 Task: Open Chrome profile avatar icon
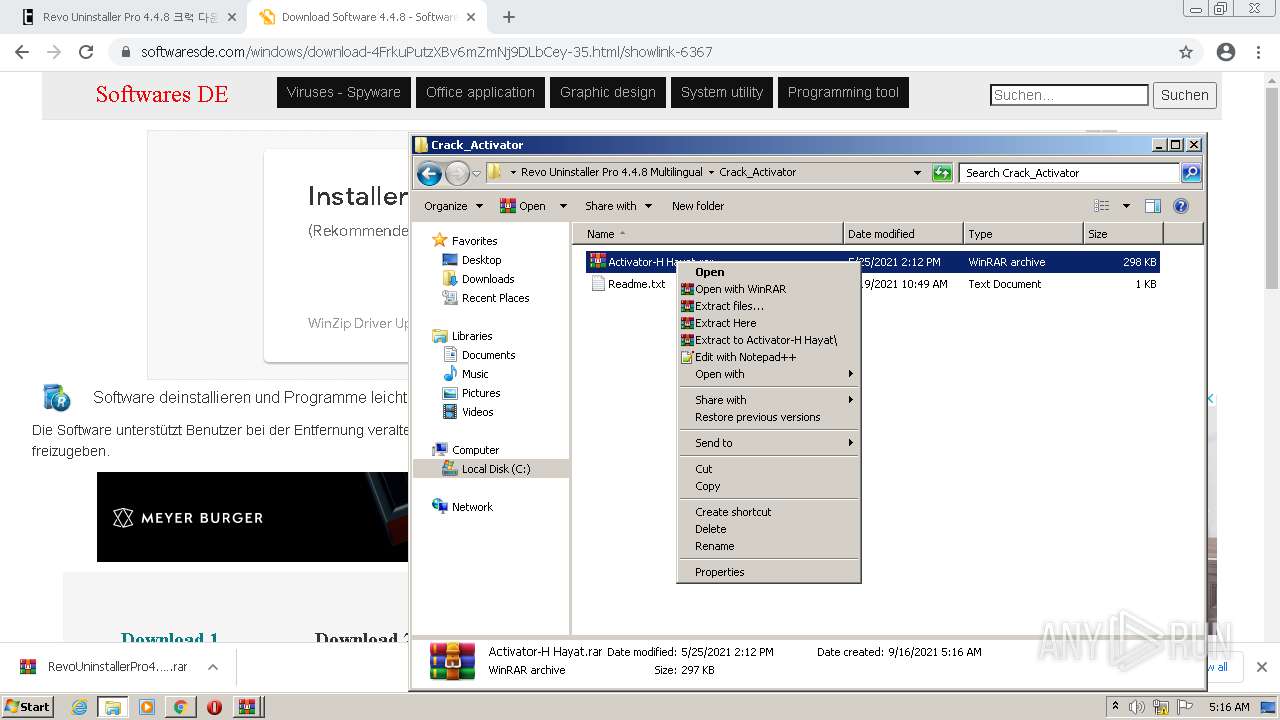click(1226, 52)
